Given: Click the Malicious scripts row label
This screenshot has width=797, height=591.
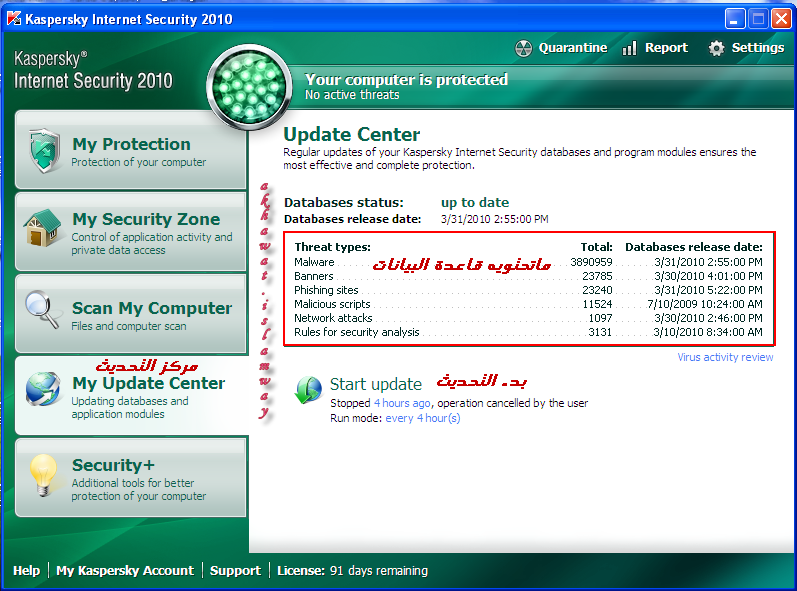Looking at the screenshot, I should tap(332, 304).
